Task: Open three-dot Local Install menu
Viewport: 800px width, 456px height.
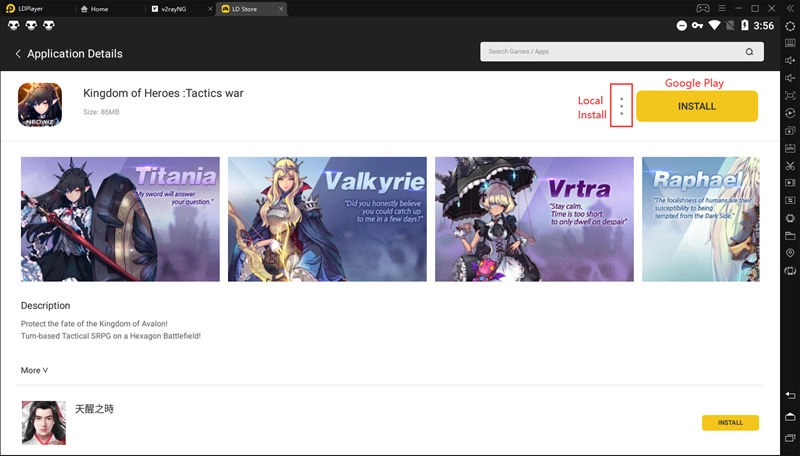Action: pyautogui.click(x=621, y=106)
